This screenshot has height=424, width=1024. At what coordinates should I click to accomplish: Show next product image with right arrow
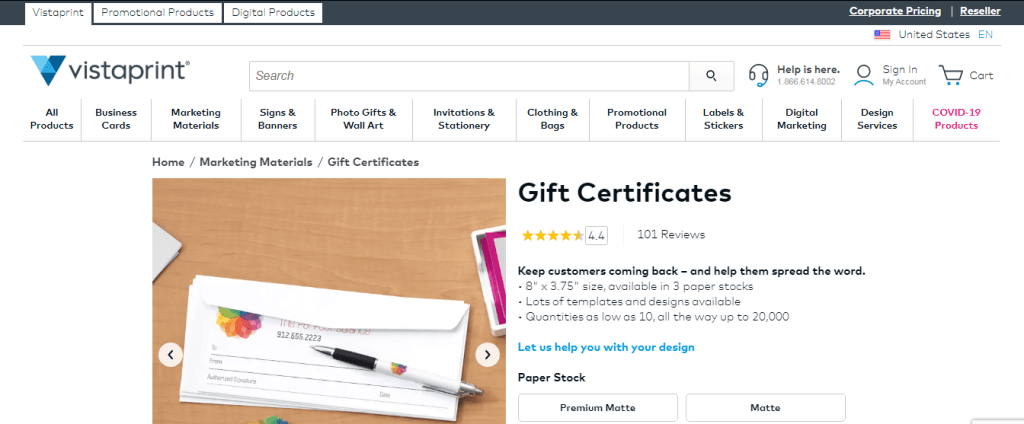(487, 355)
